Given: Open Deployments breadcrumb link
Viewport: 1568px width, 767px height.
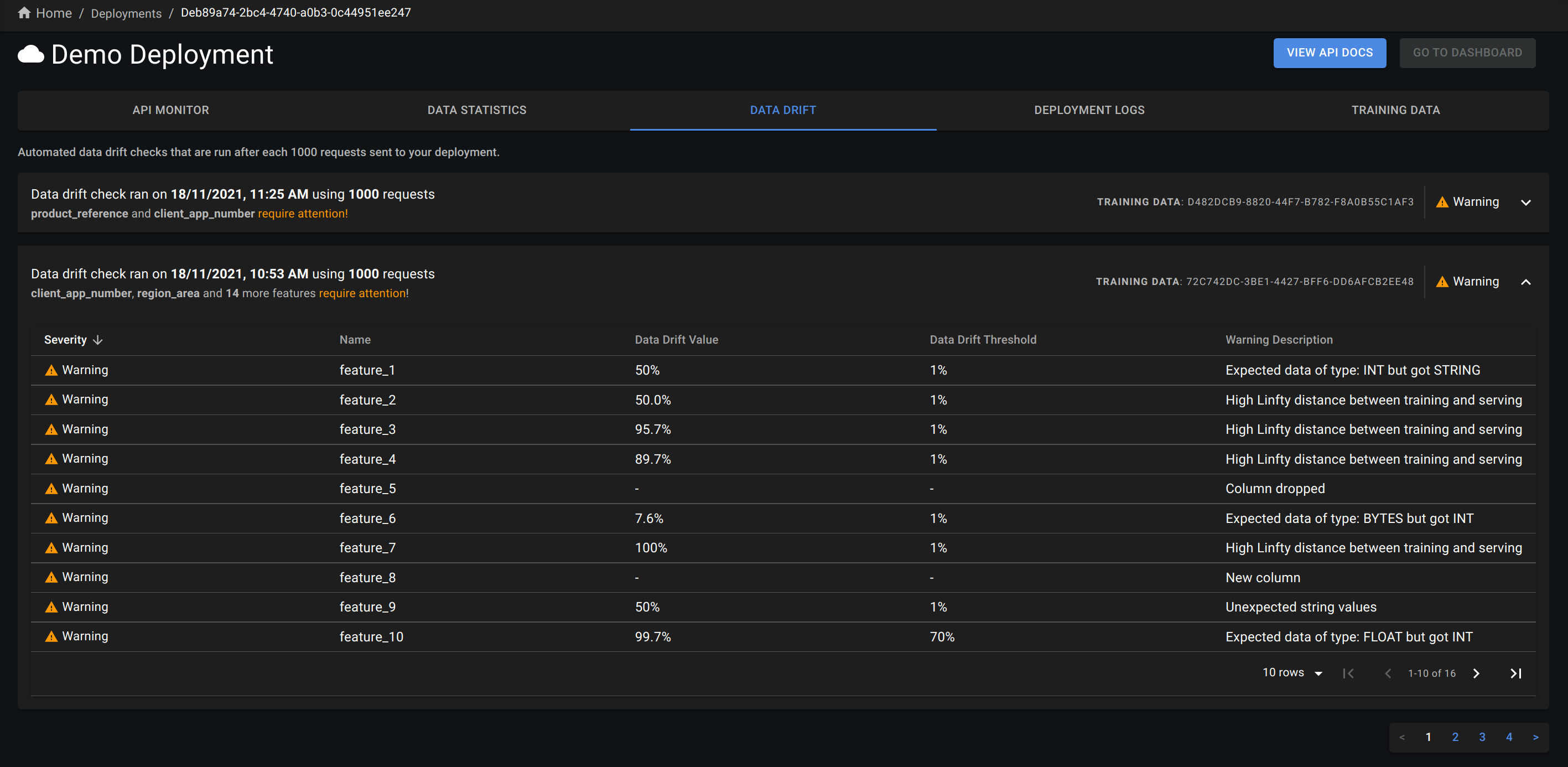Looking at the screenshot, I should pos(126,13).
